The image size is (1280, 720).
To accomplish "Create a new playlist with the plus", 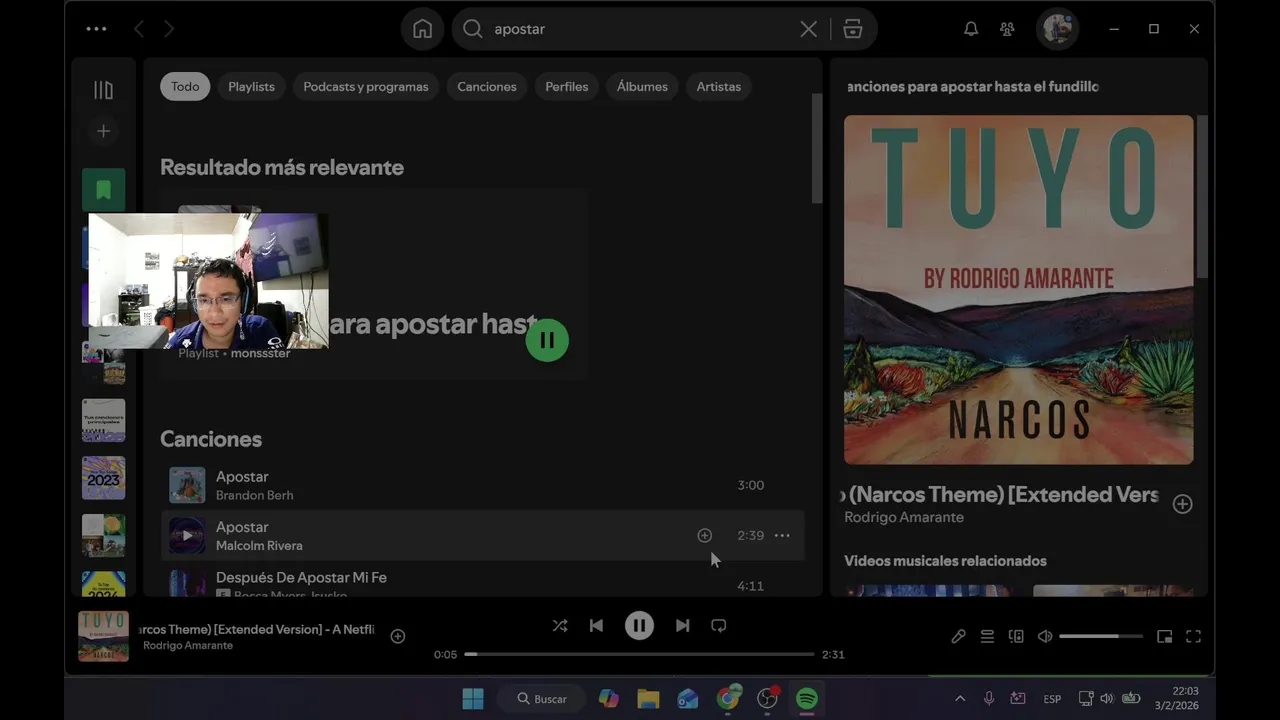I will (103, 131).
